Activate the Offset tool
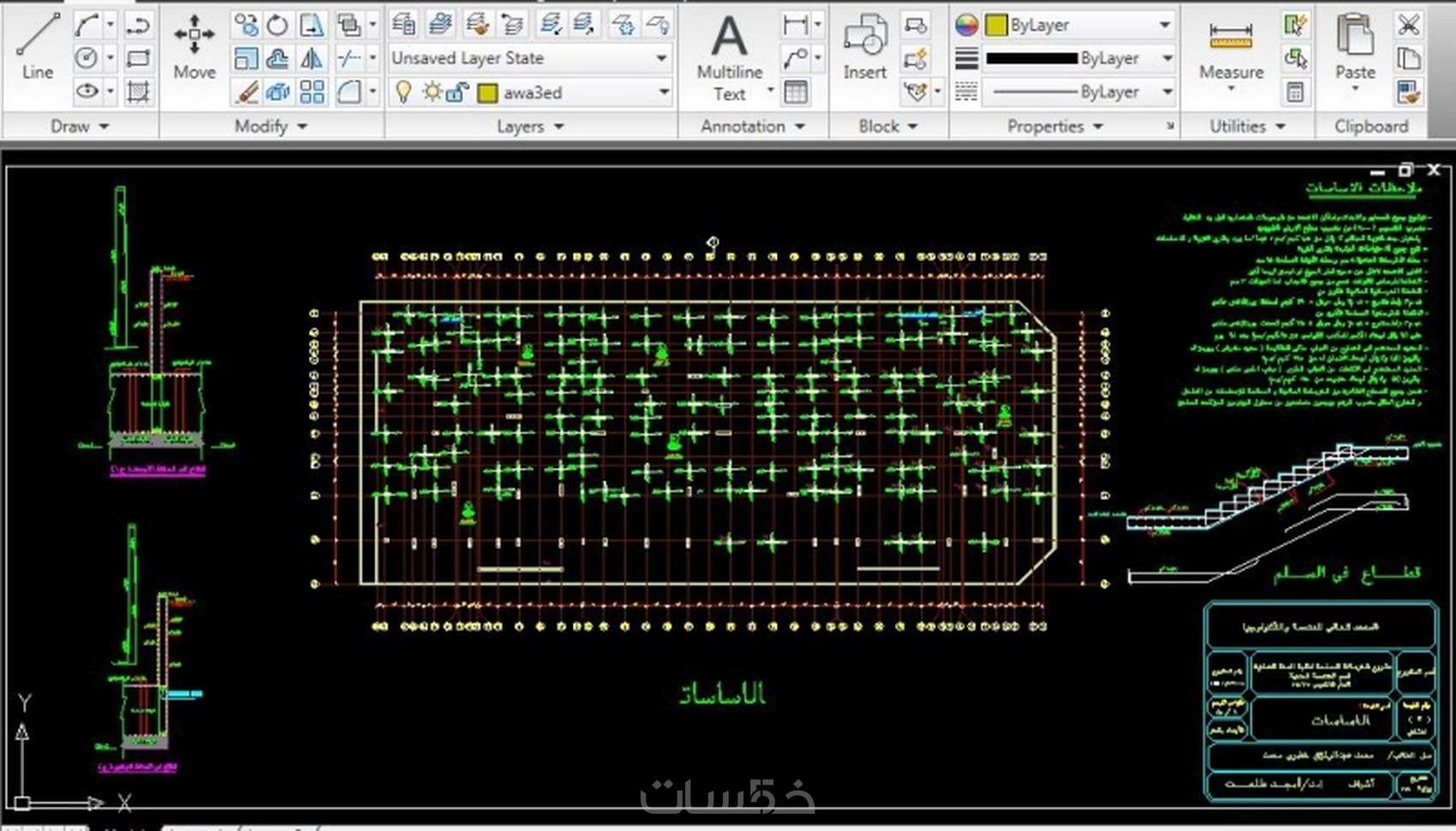This screenshot has height=831, width=1456. click(x=277, y=58)
